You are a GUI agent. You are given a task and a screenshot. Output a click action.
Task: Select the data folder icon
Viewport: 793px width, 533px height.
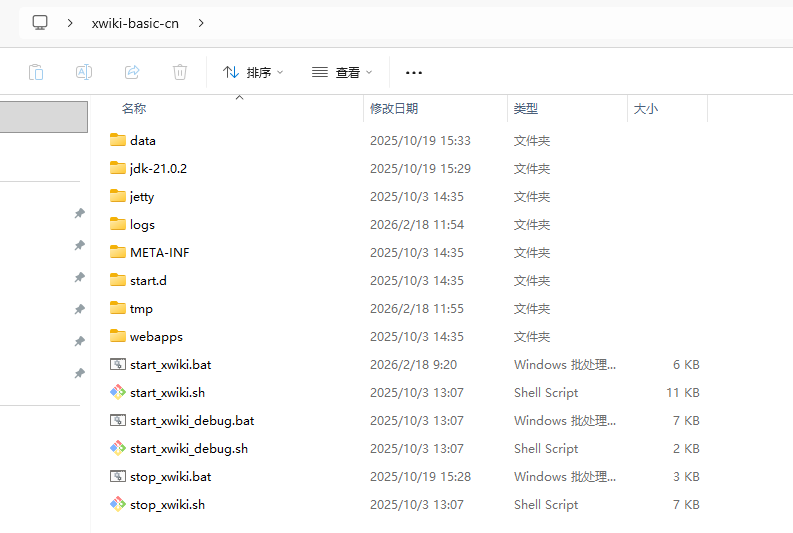tap(118, 140)
